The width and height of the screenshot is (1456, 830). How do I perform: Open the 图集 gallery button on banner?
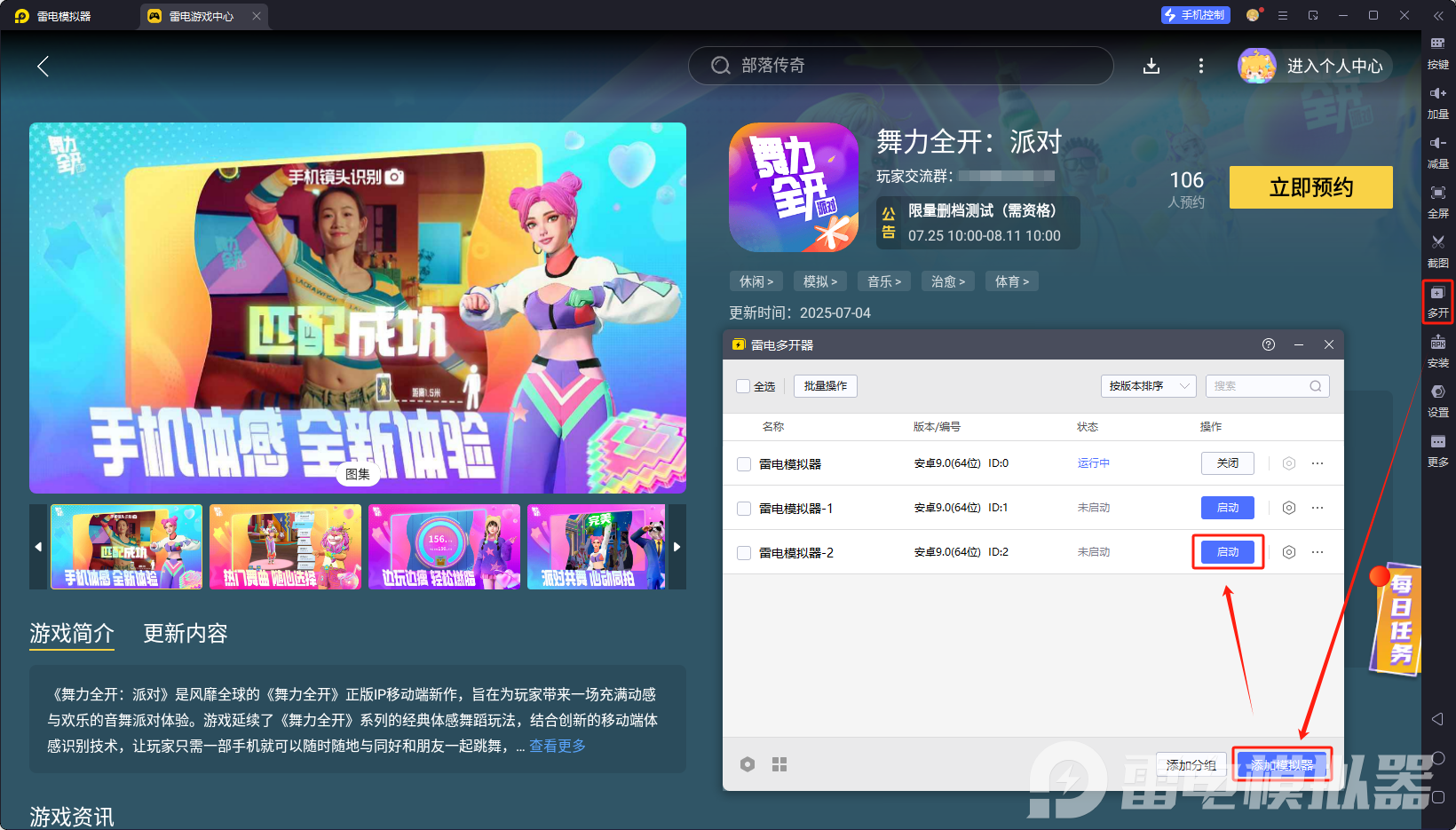pos(358,474)
